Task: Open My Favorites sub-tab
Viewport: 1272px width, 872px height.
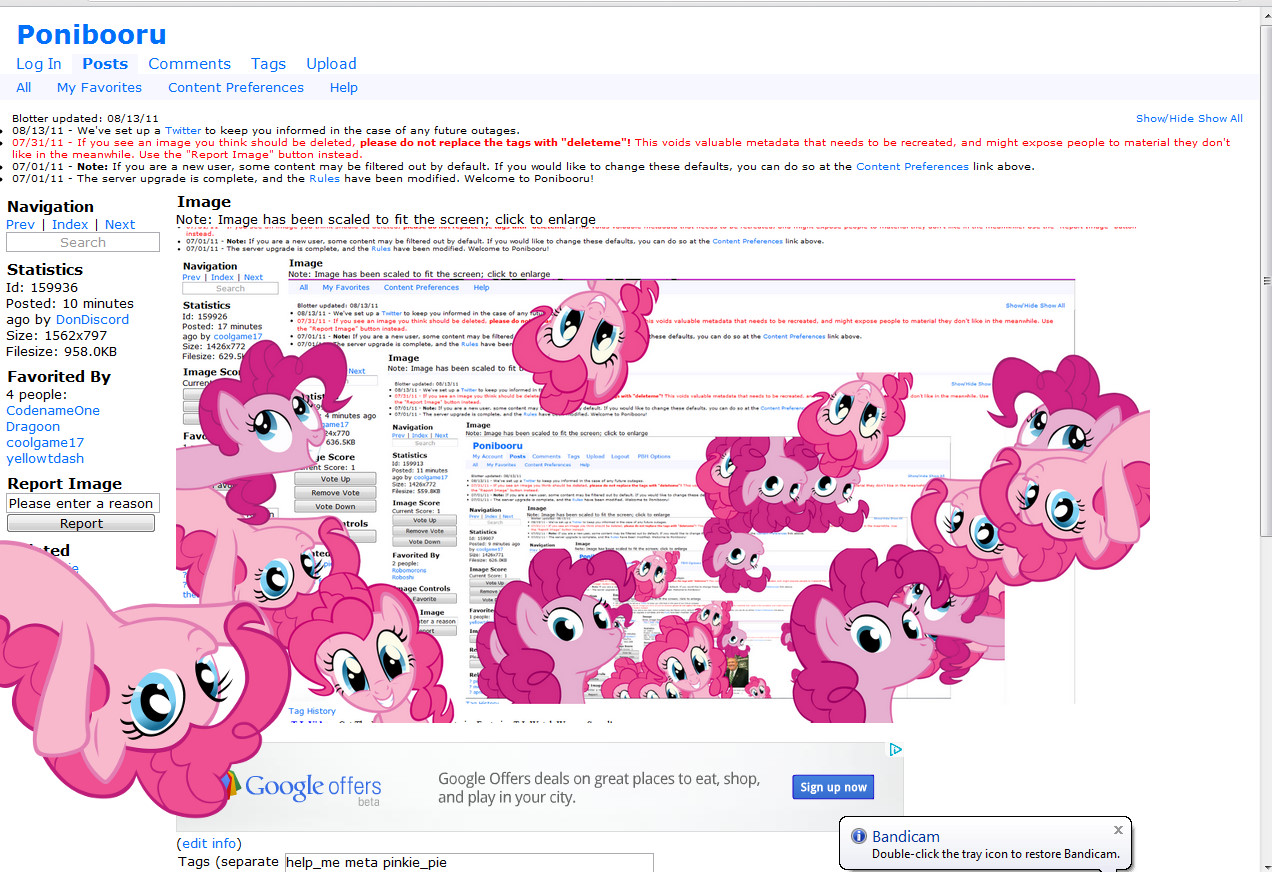Action: (x=99, y=87)
